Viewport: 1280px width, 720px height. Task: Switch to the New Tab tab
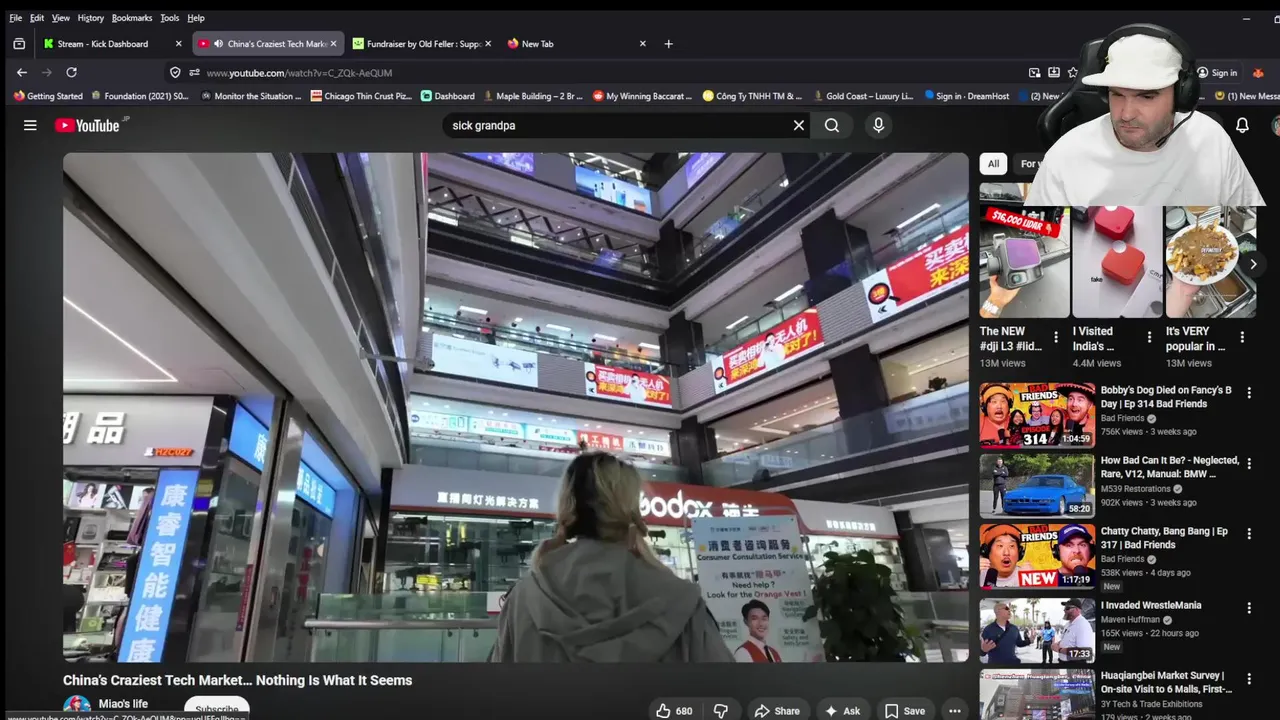click(x=577, y=44)
